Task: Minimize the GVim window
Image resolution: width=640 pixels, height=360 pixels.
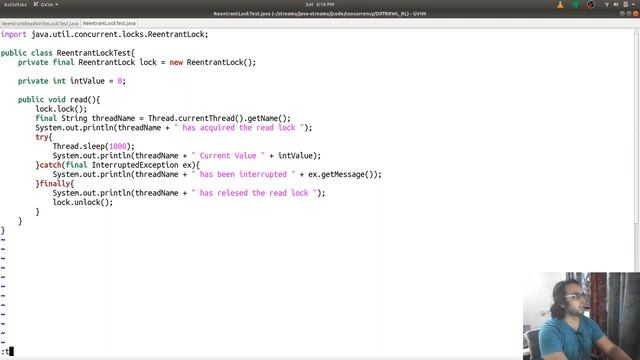Action: [x=622, y=13]
